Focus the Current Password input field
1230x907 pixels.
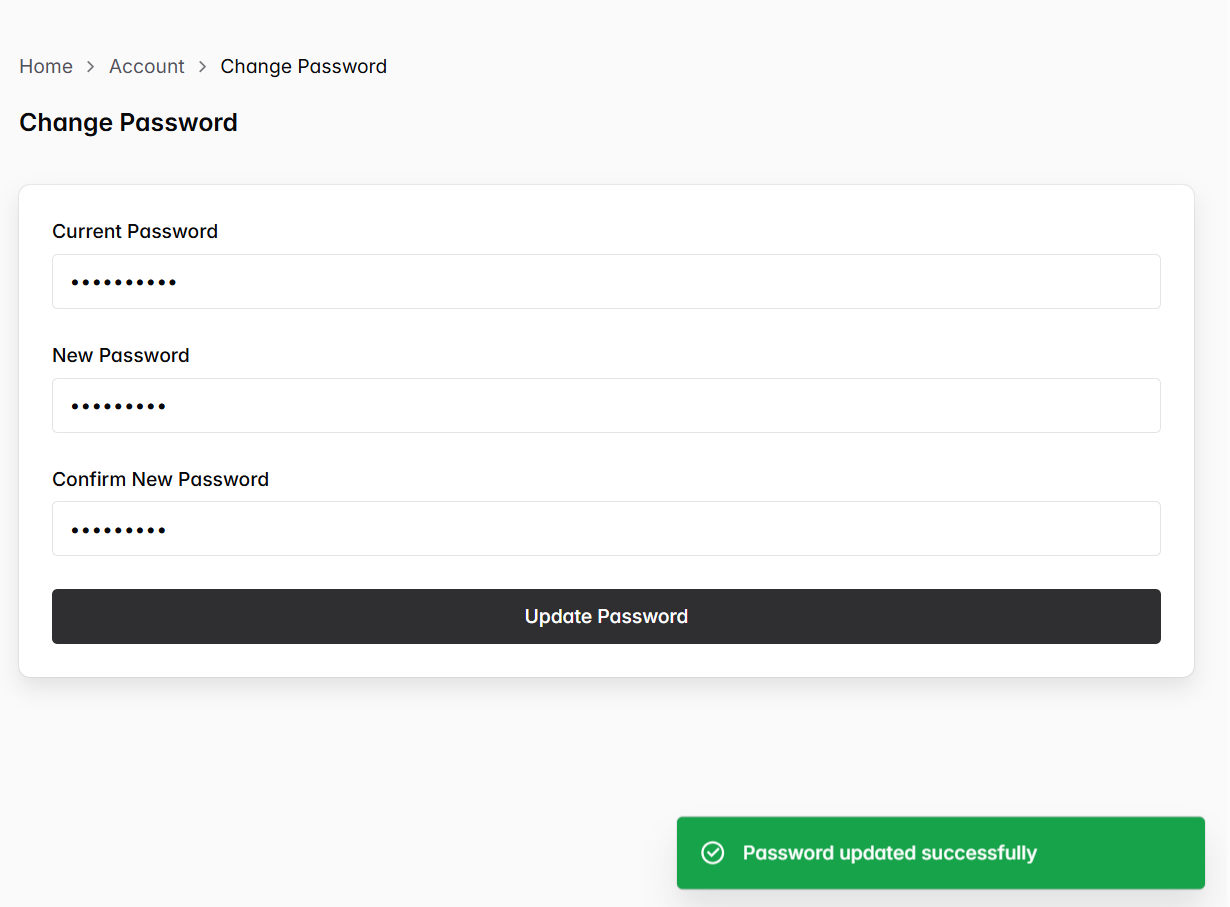click(x=605, y=281)
